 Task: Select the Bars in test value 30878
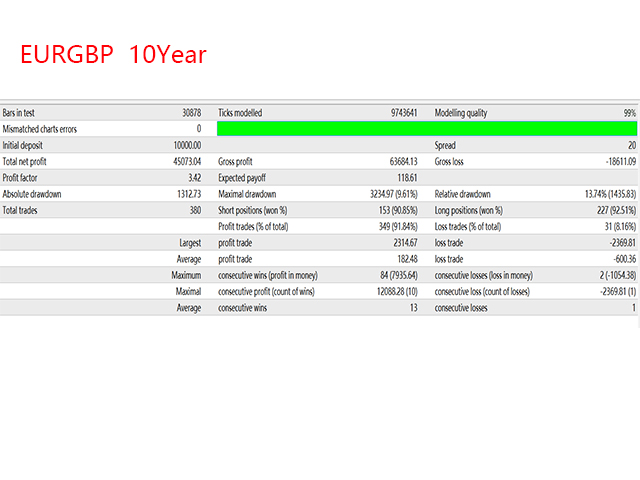click(x=188, y=113)
